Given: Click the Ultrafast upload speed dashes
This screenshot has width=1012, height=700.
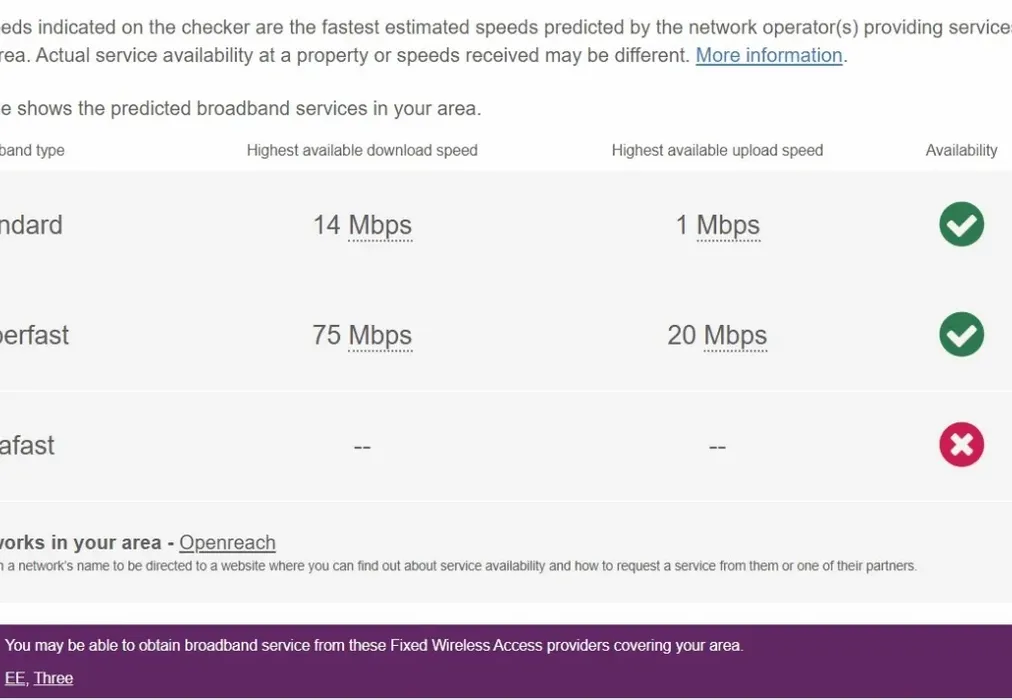Looking at the screenshot, I should point(717,446).
